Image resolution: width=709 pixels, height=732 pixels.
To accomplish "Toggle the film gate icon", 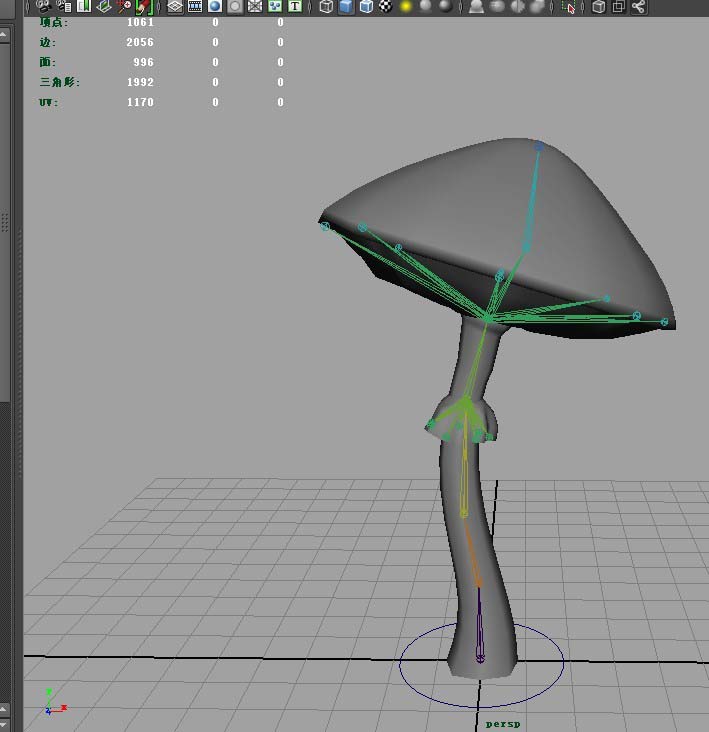I will (195, 6).
